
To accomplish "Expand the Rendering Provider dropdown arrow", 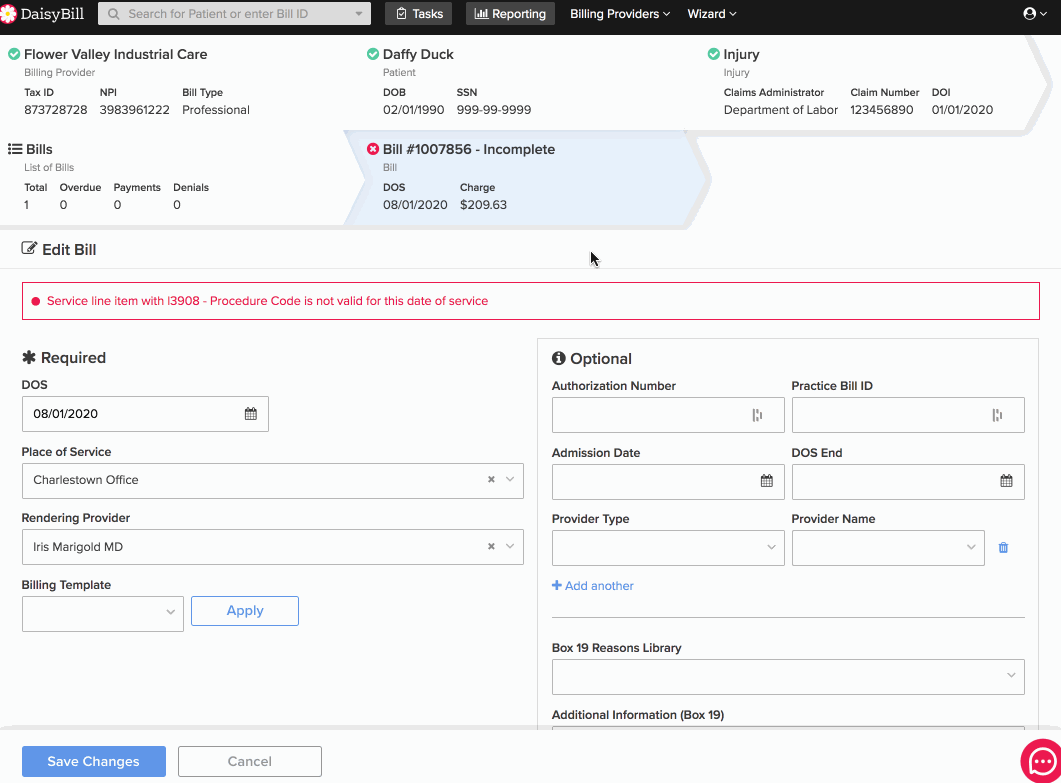I will [510, 546].
